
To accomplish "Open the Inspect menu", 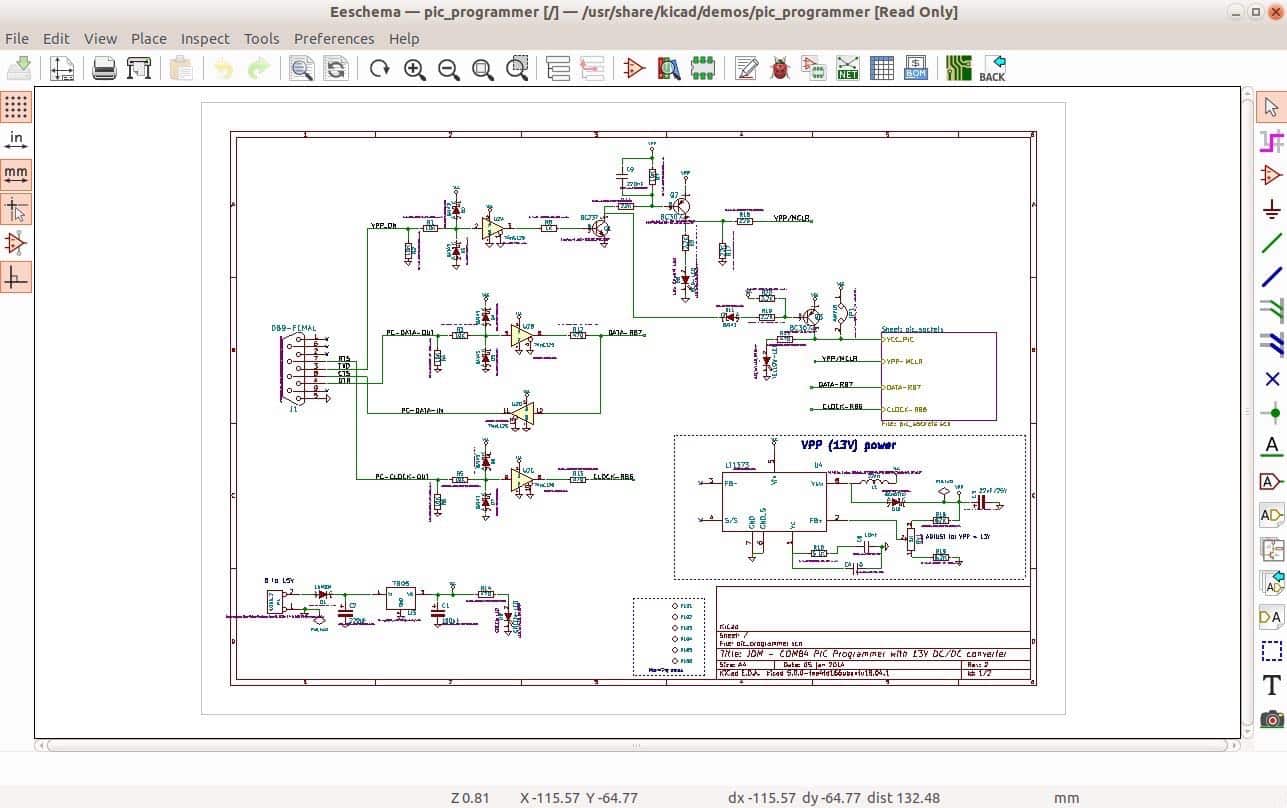I will click(x=205, y=38).
